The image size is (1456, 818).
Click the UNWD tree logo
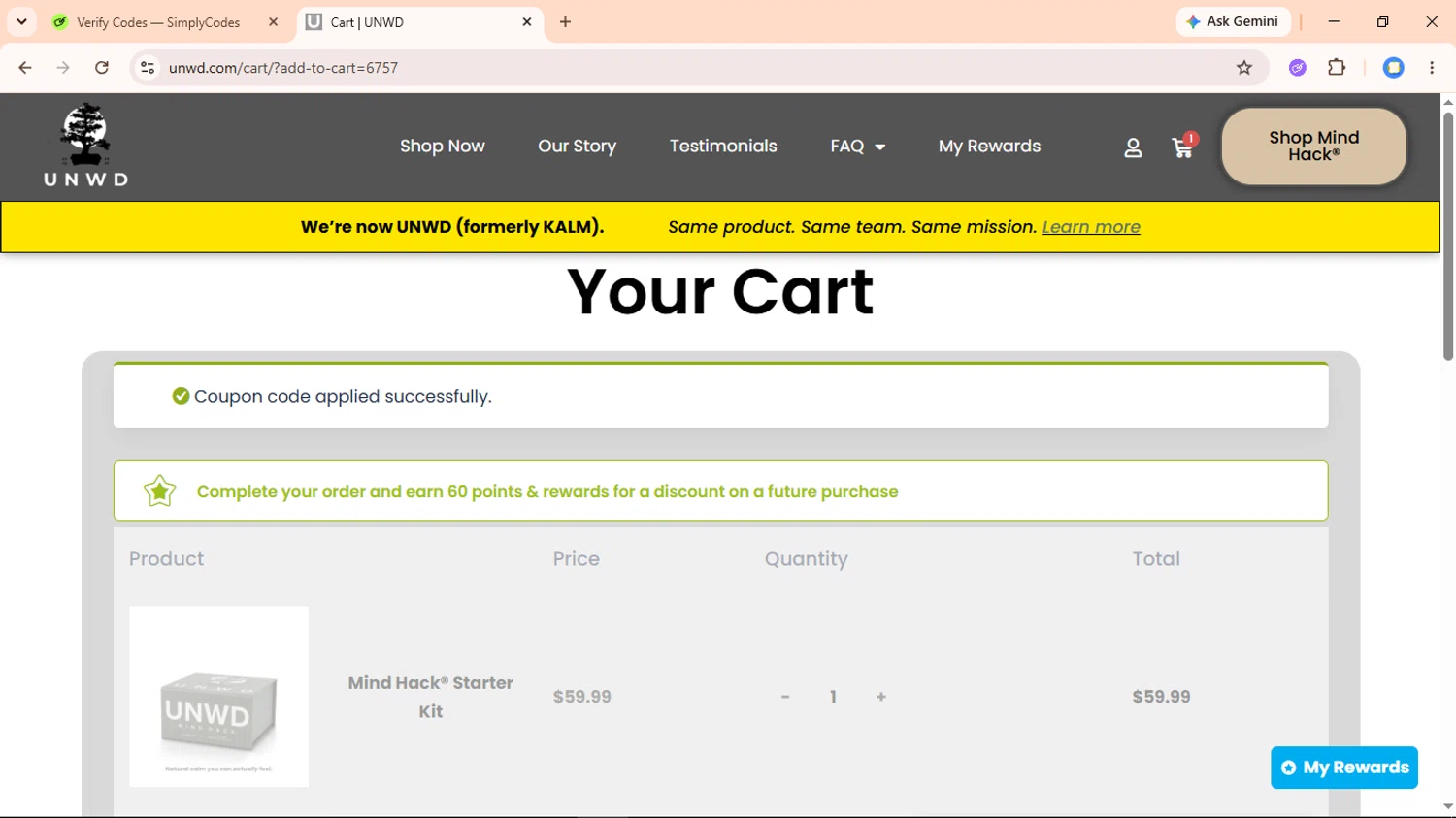(x=85, y=145)
